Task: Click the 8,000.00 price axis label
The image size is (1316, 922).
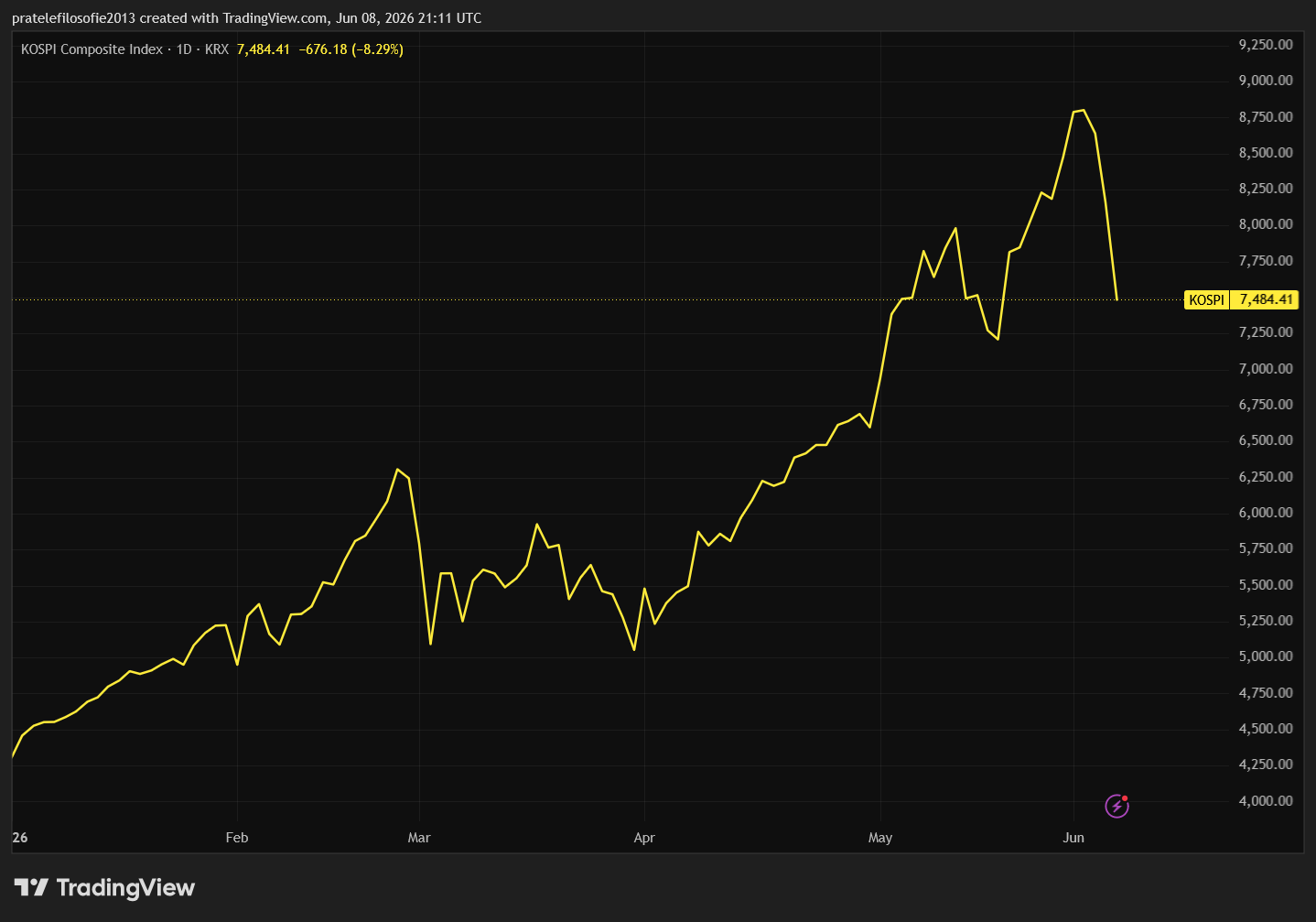Action: [x=1266, y=224]
